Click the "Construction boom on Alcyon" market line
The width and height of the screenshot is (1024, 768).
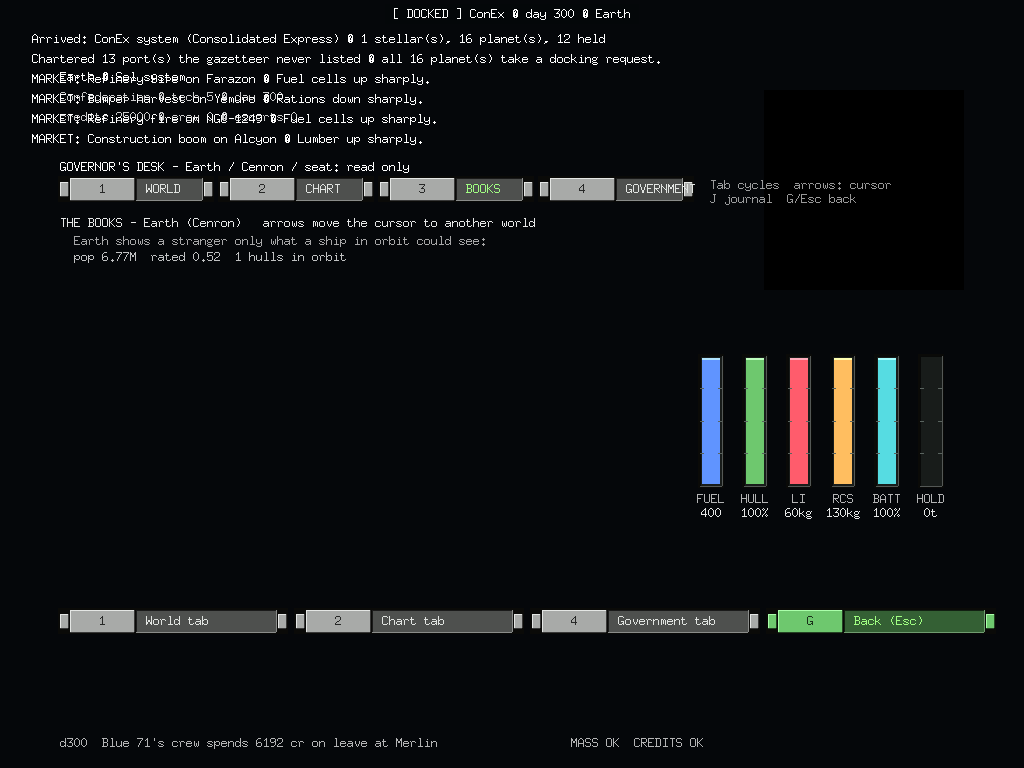point(227,139)
